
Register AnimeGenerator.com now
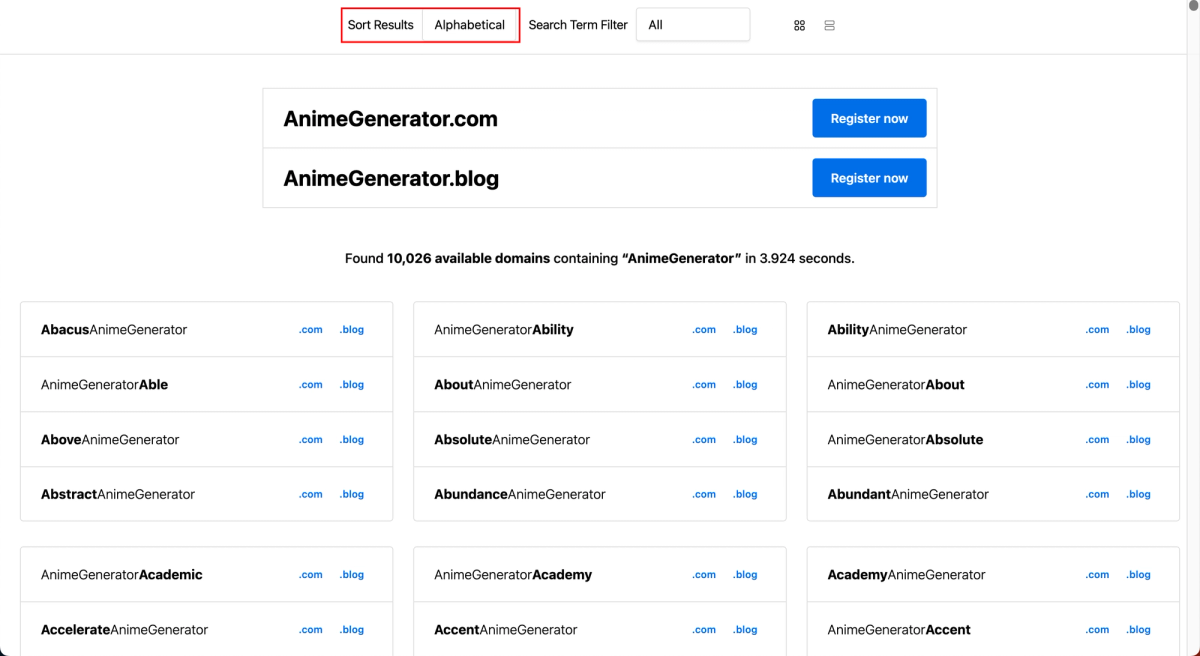pos(869,118)
